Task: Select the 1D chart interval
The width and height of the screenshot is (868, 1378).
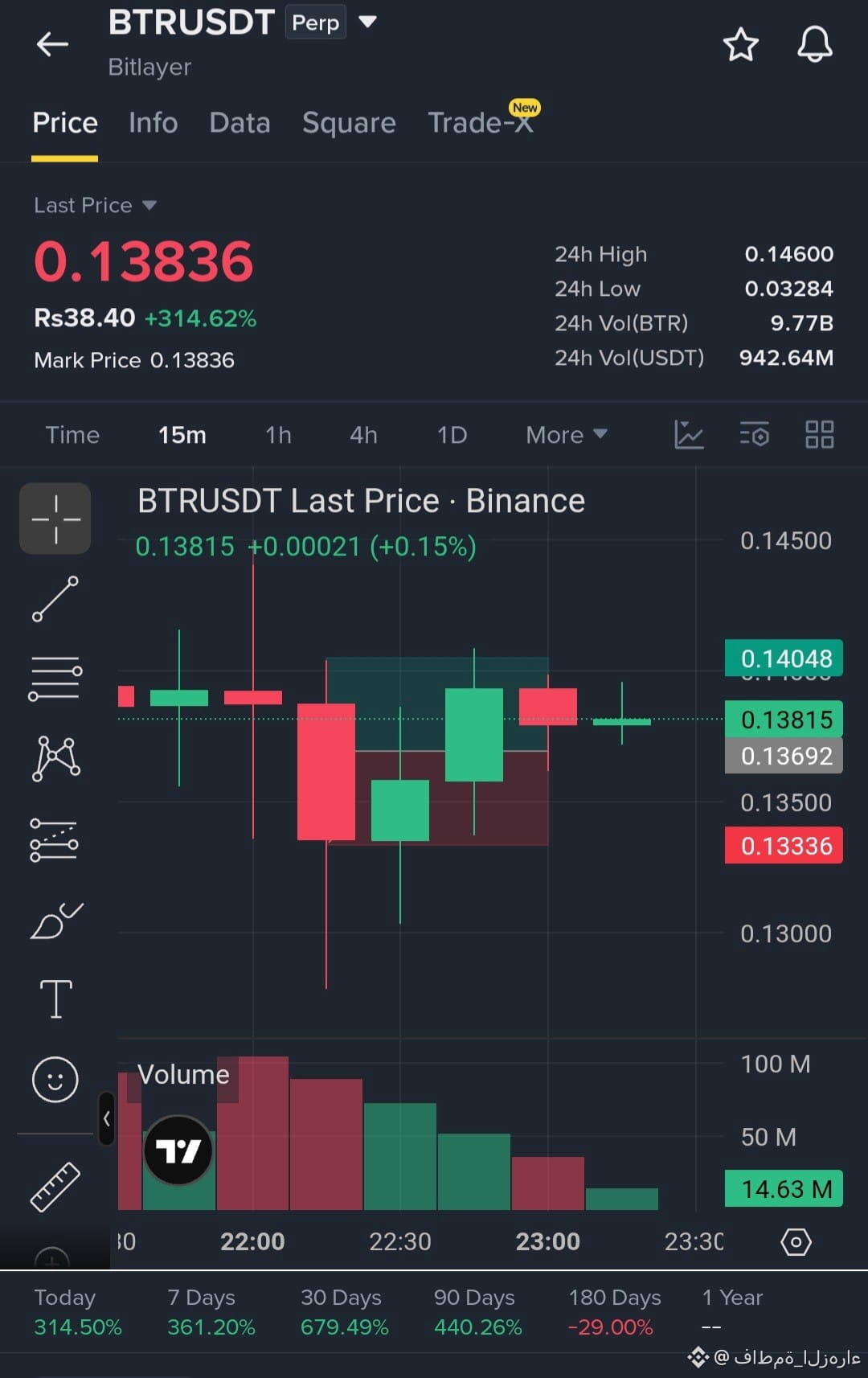Action: pos(452,435)
